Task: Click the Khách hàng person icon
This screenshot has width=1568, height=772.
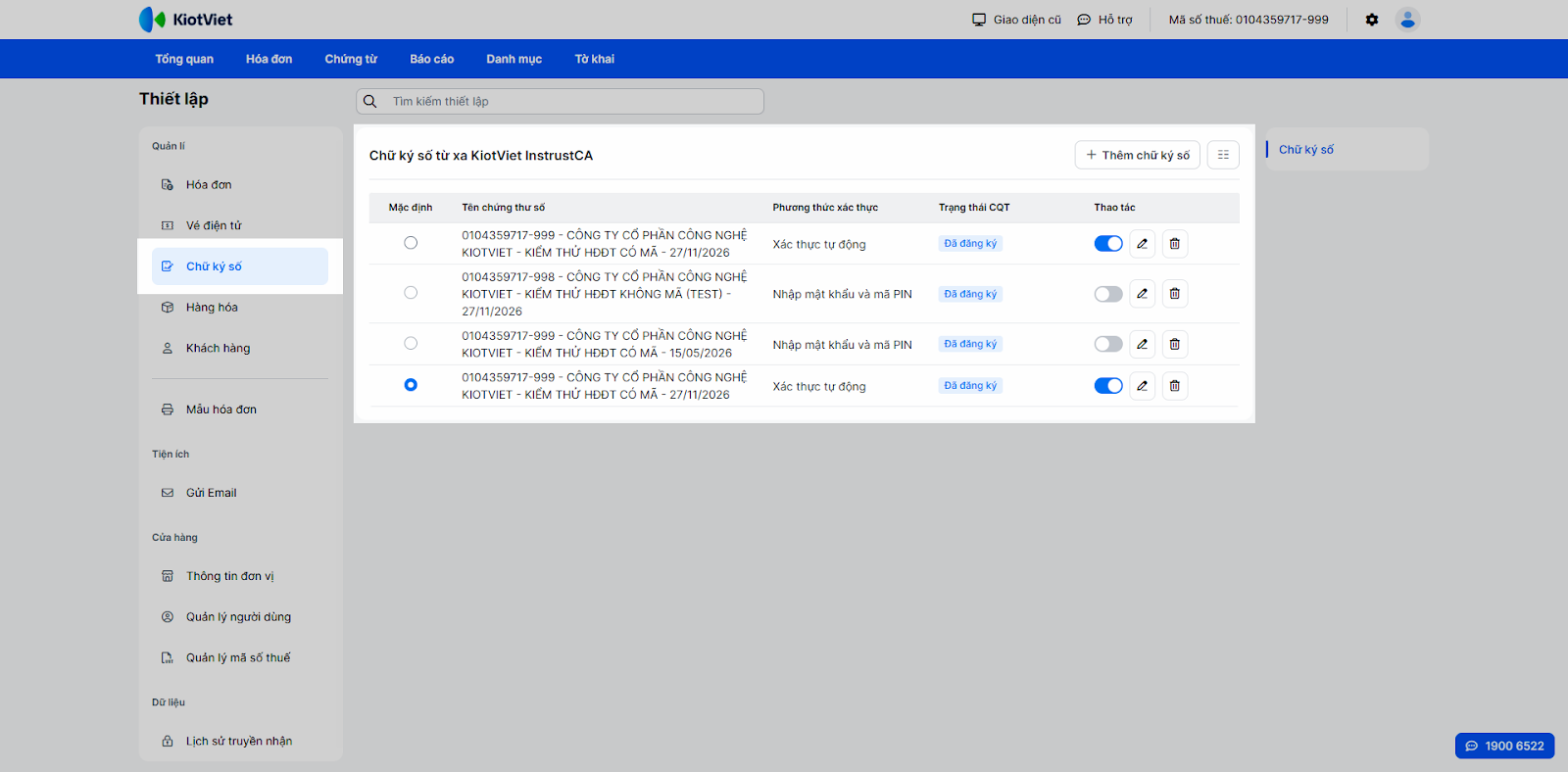Action: pyautogui.click(x=168, y=349)
